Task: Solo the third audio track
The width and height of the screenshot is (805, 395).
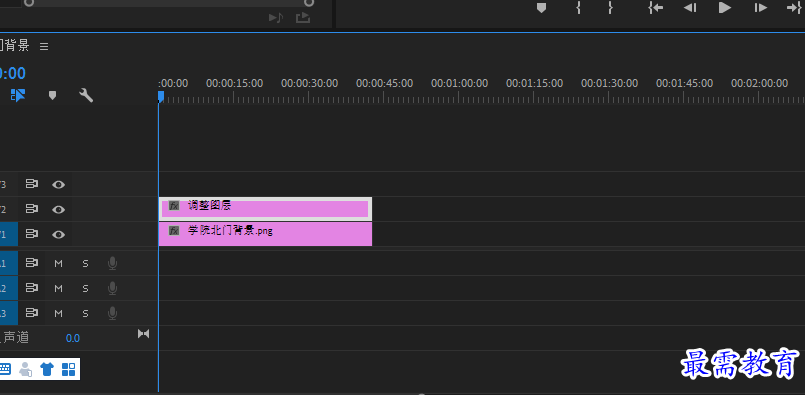Action: [x=85, y=313]
